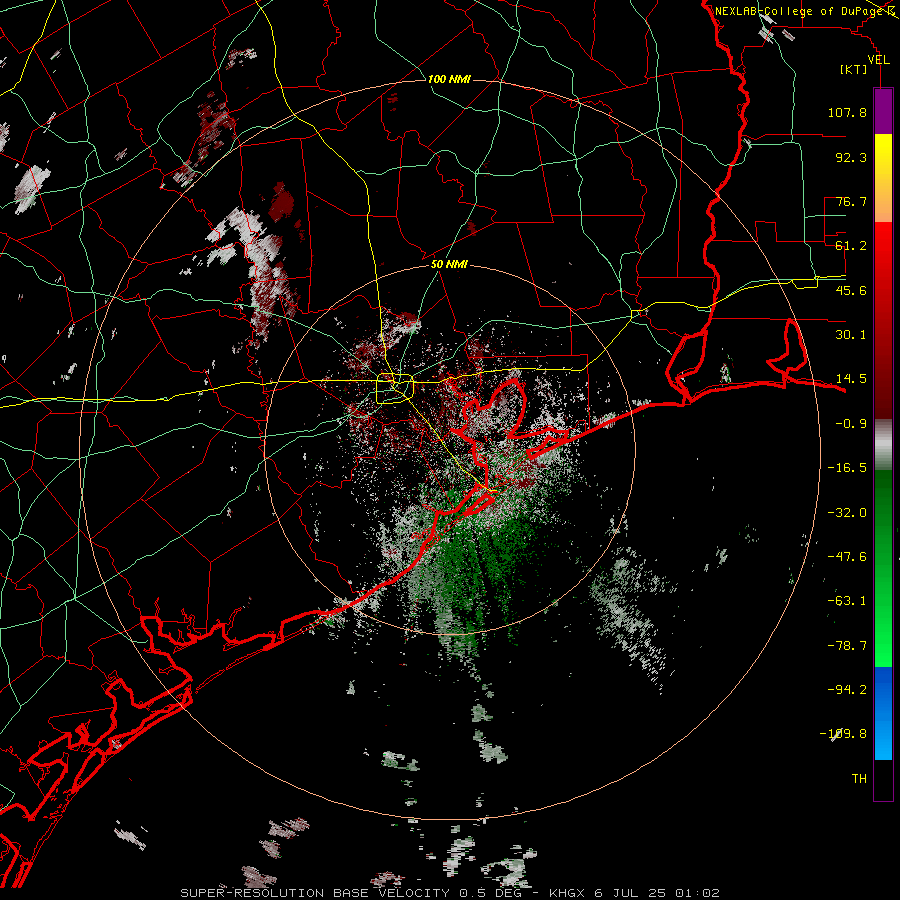900x900 pixels.
Task: Select the 107.8 legend value
Action: [847, 112]
